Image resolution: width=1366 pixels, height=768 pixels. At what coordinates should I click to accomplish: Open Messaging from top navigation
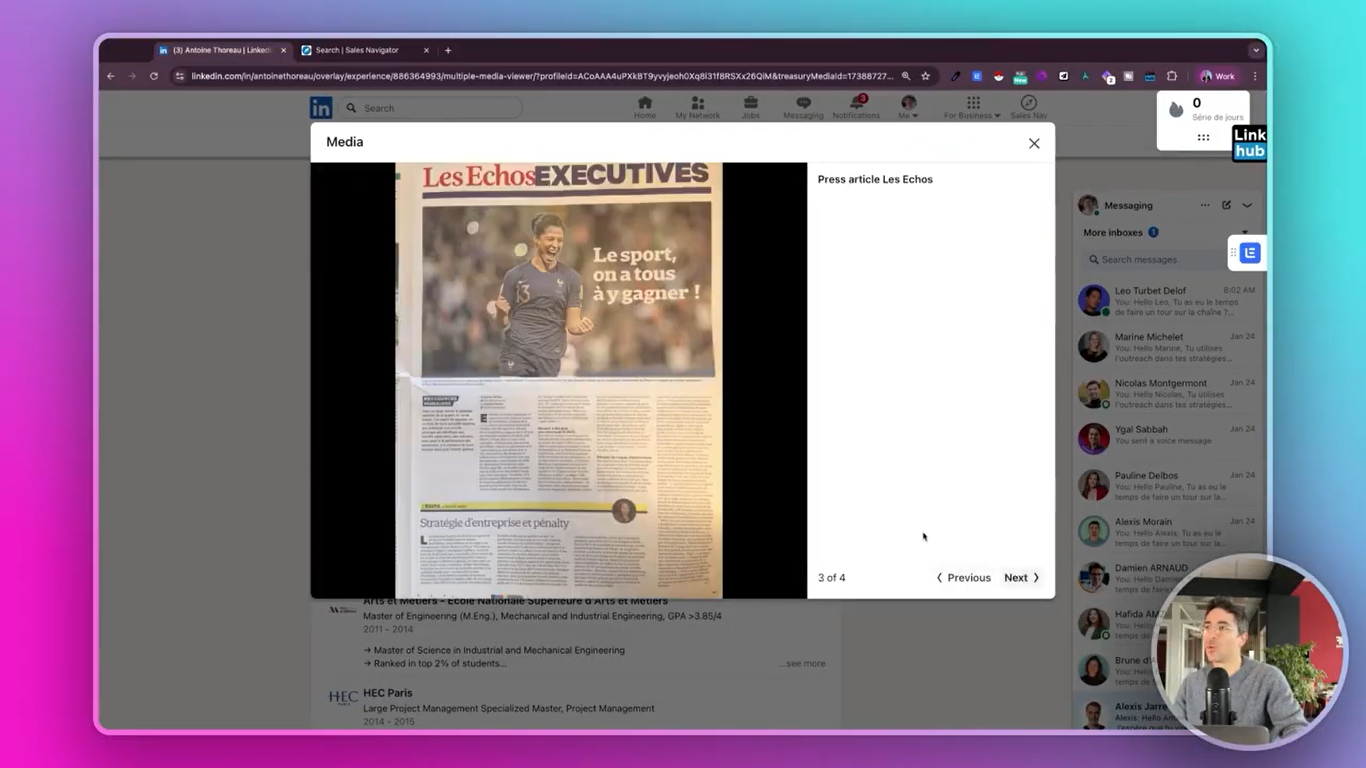(x=803, y=108)
